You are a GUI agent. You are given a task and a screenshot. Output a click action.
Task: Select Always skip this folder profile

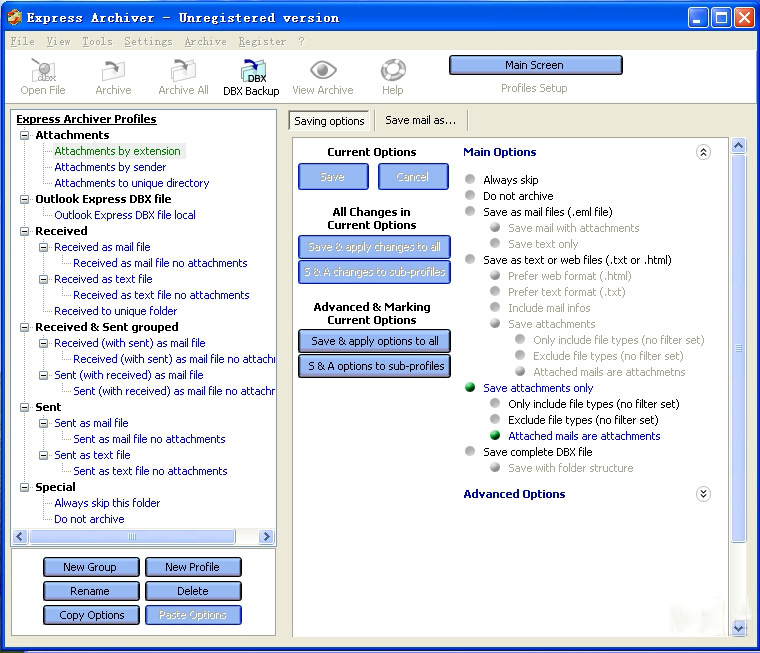(x=107, y=503)
